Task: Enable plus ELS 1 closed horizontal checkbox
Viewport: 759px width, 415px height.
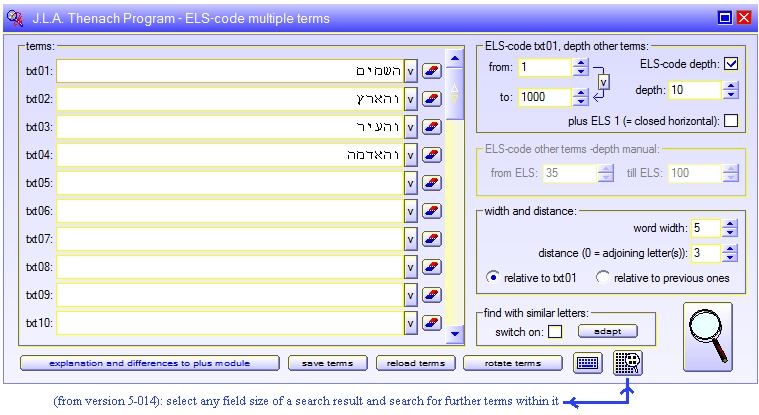Action: point(731,121)
